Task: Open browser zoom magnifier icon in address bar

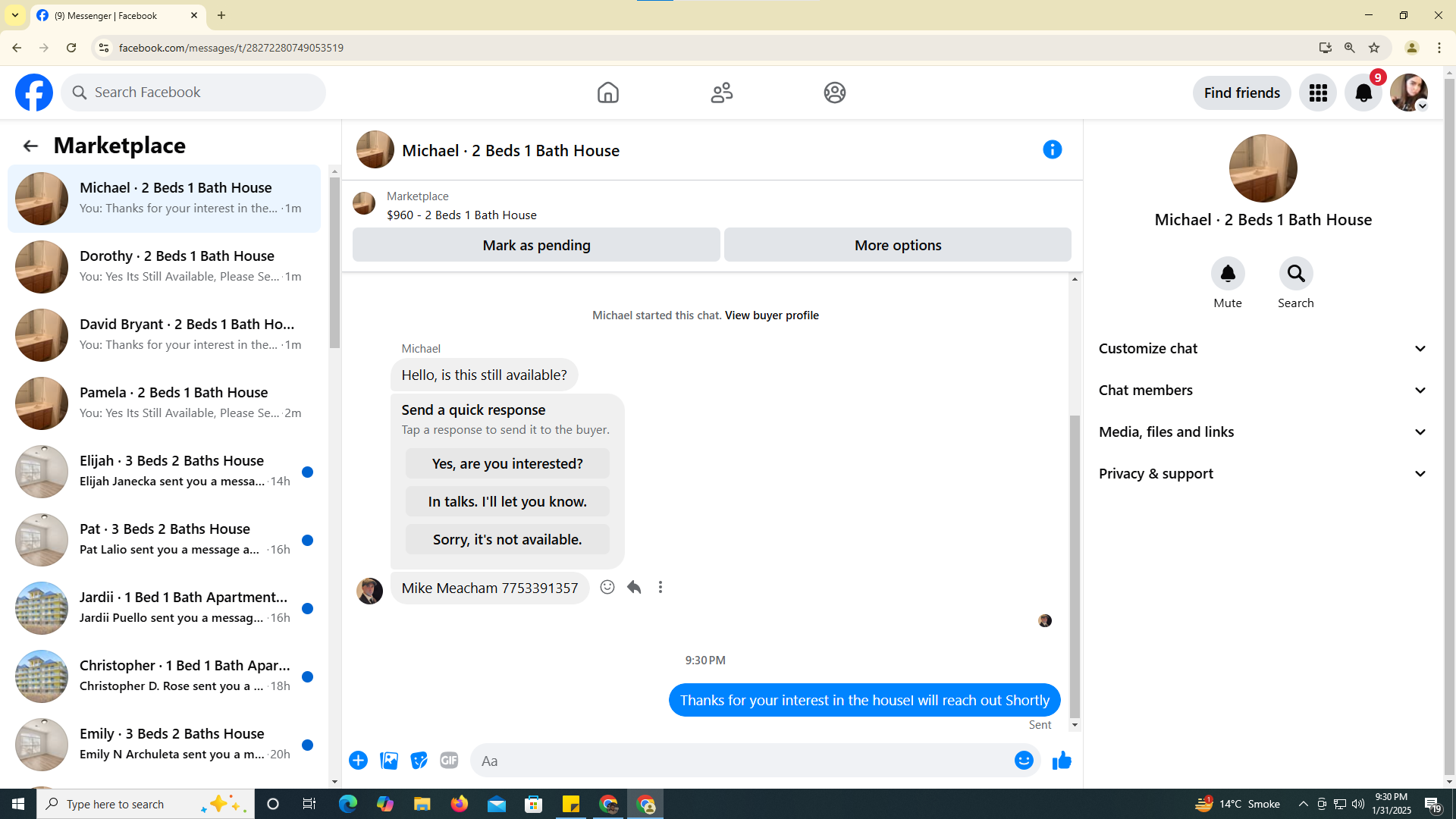Action: (x=1350, y=48)
